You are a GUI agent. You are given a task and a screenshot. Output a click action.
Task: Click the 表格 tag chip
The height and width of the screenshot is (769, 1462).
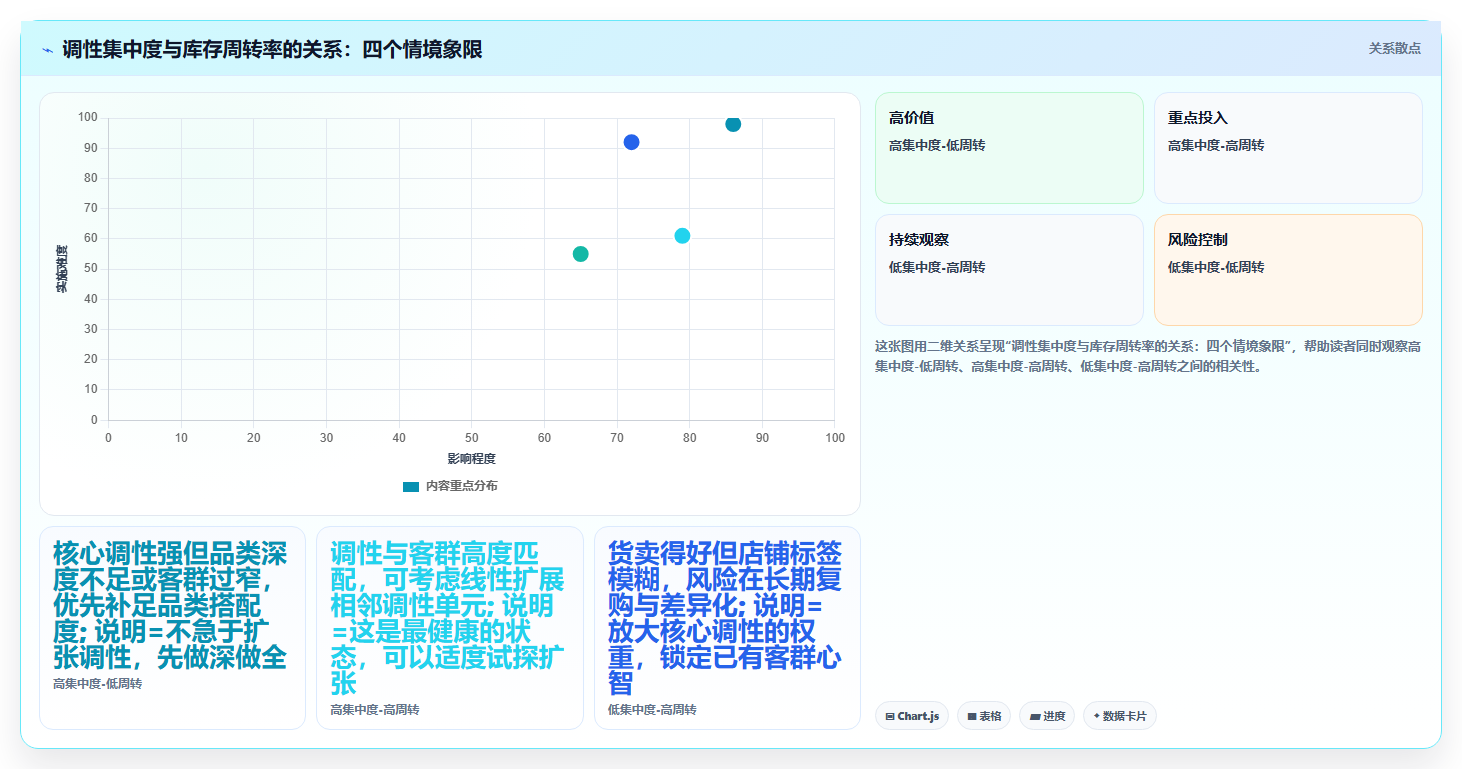pyautogui.click(x=984, y=716)
